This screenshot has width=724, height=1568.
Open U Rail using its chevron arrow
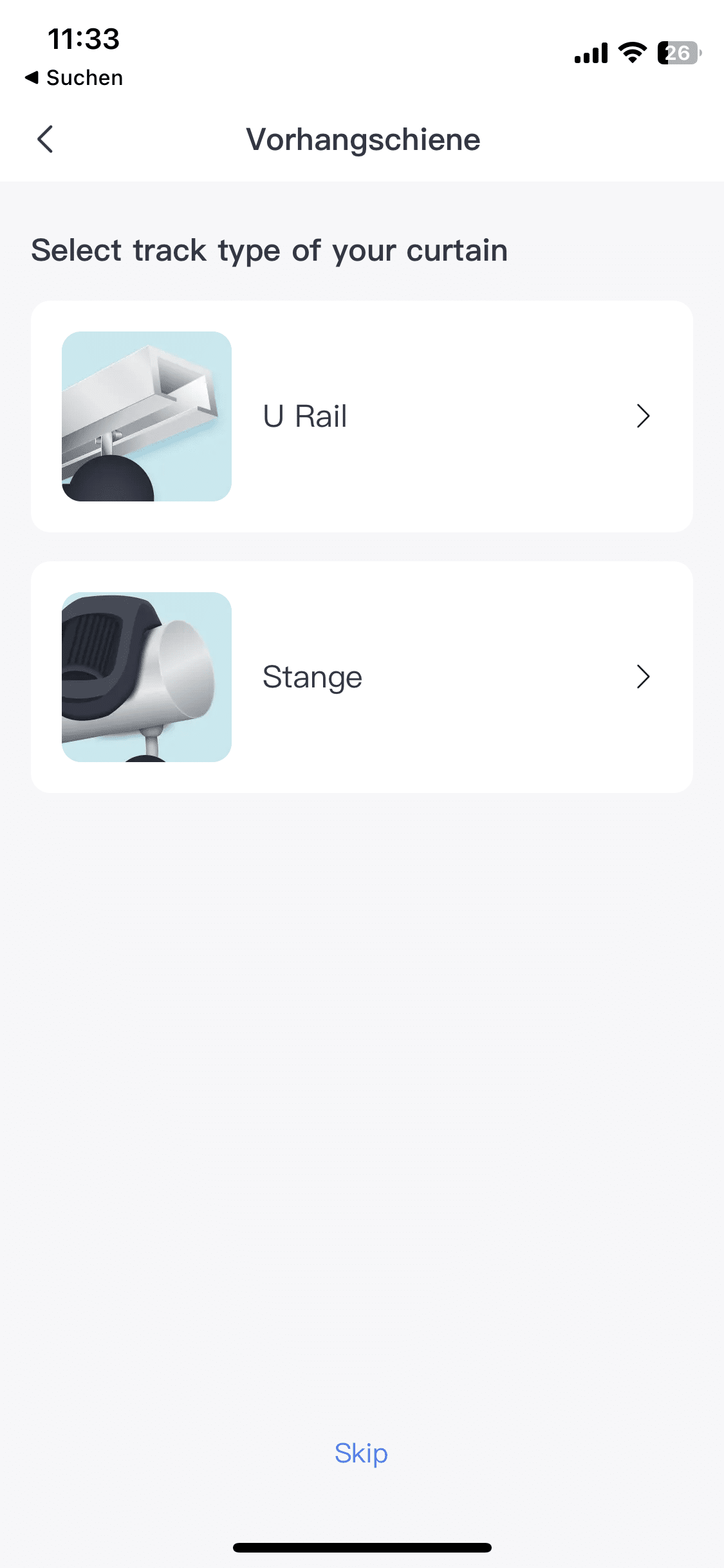tap(643, 416)
